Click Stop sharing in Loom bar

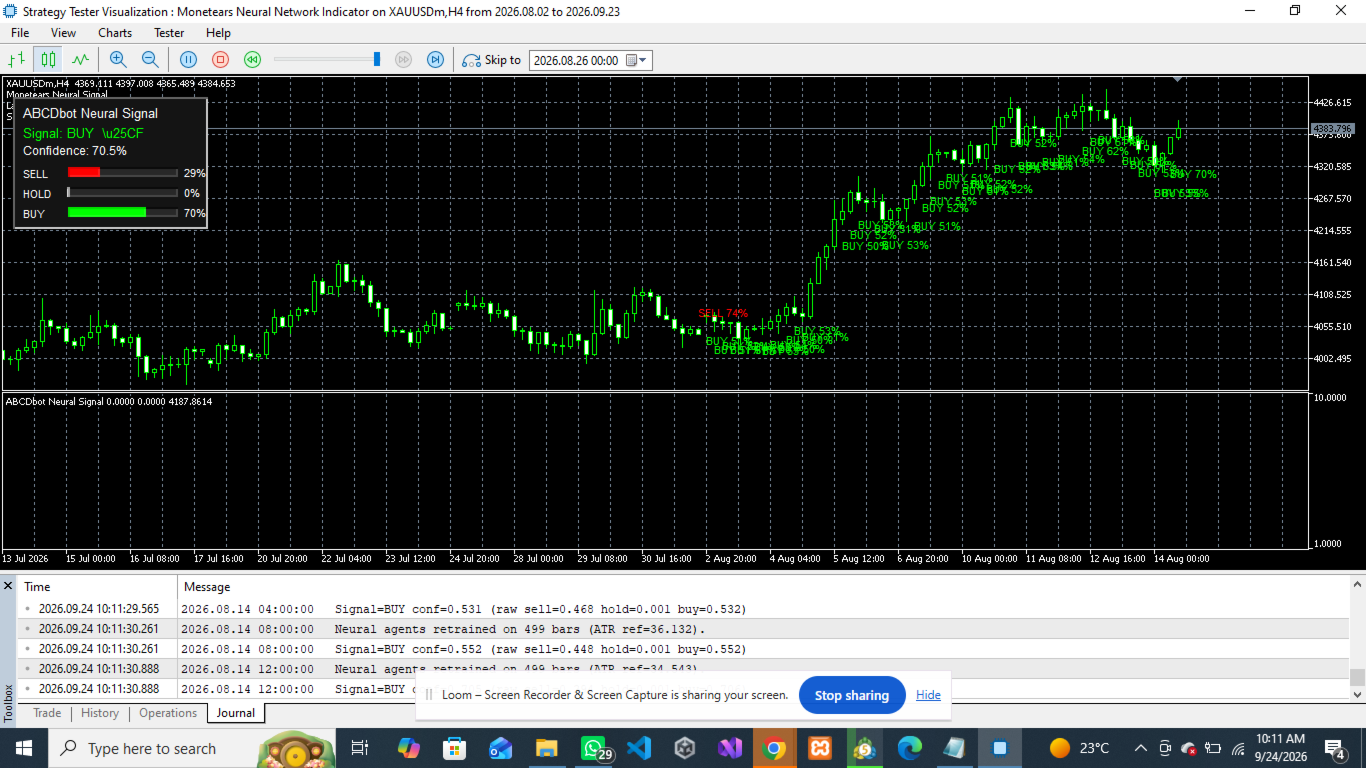point(852,695)
